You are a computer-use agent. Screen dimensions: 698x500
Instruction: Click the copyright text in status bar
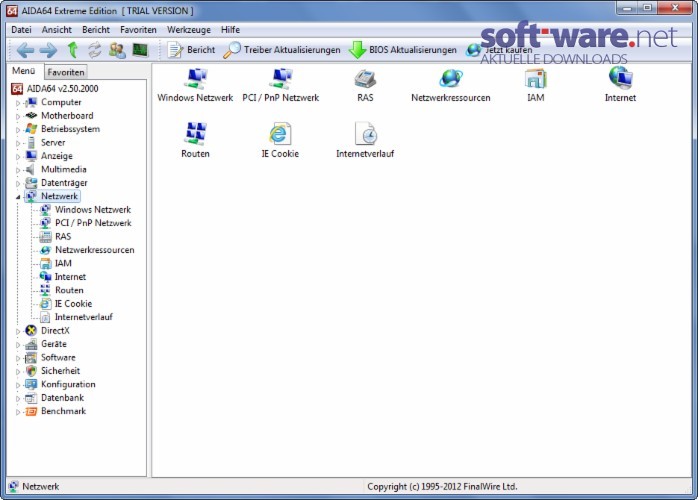click(442, 487)
